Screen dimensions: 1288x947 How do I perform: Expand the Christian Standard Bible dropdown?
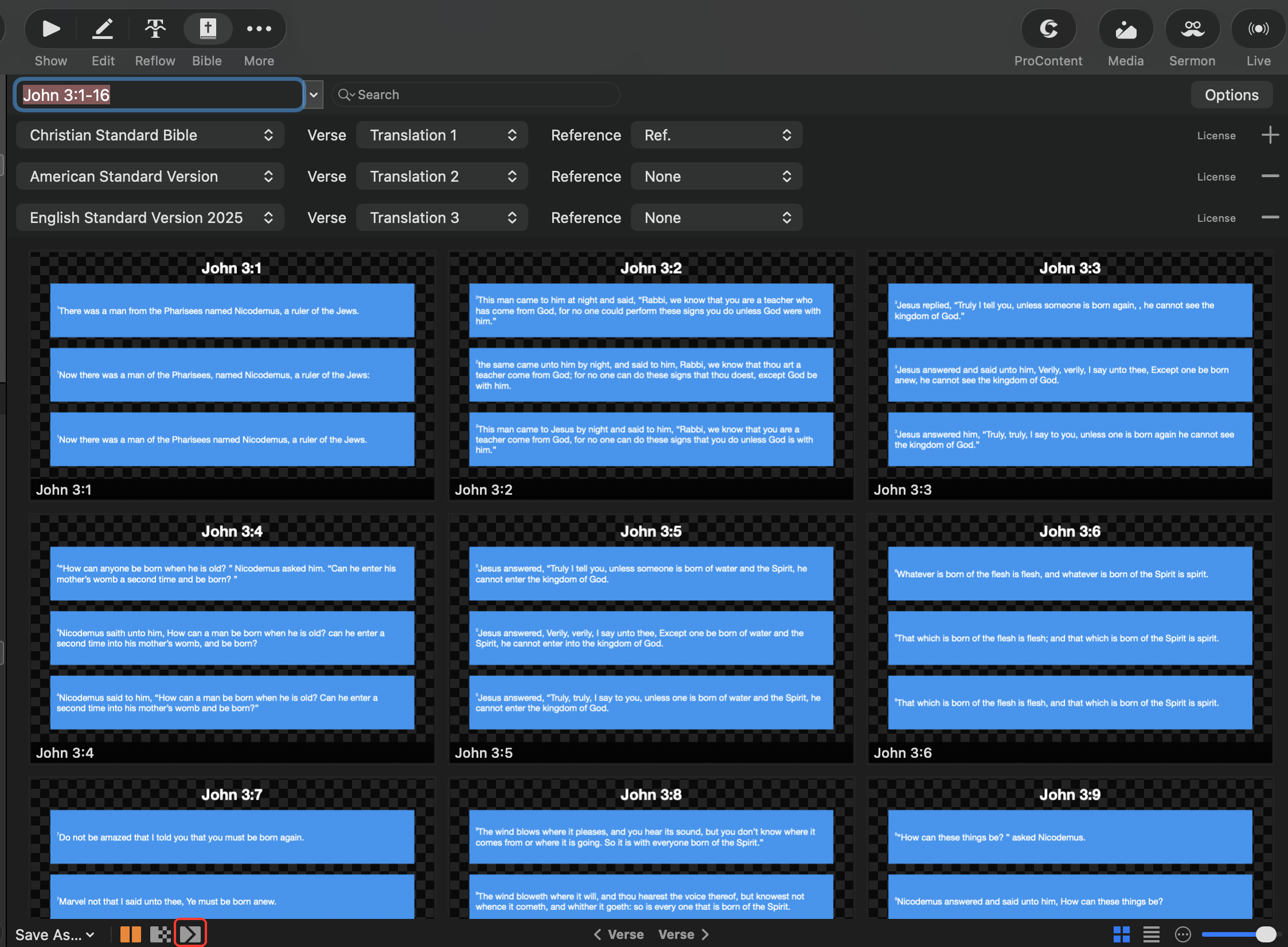point(150,135)
